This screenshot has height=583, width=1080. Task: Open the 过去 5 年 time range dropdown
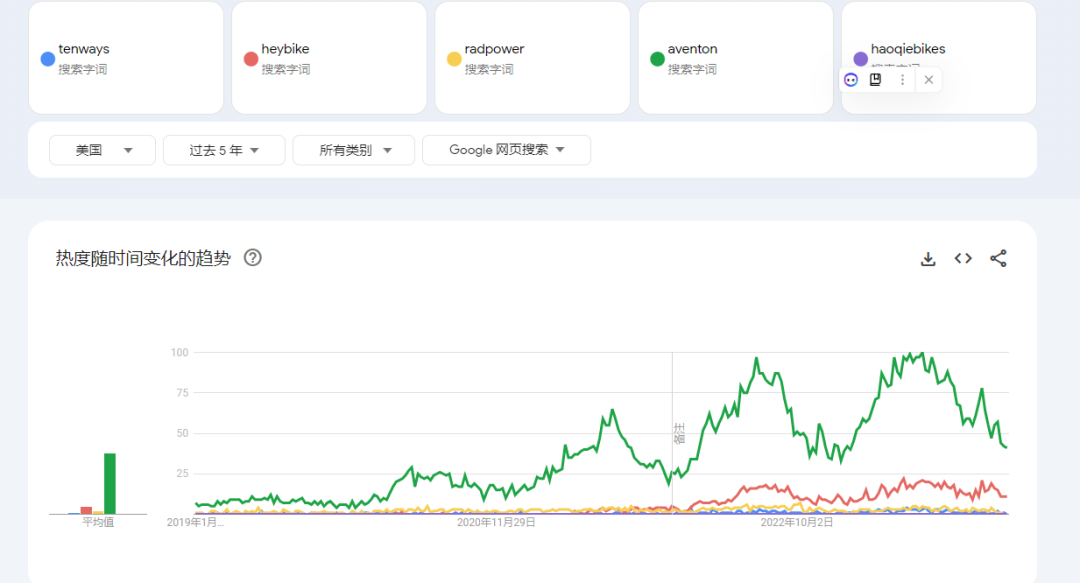click(224, 150)
